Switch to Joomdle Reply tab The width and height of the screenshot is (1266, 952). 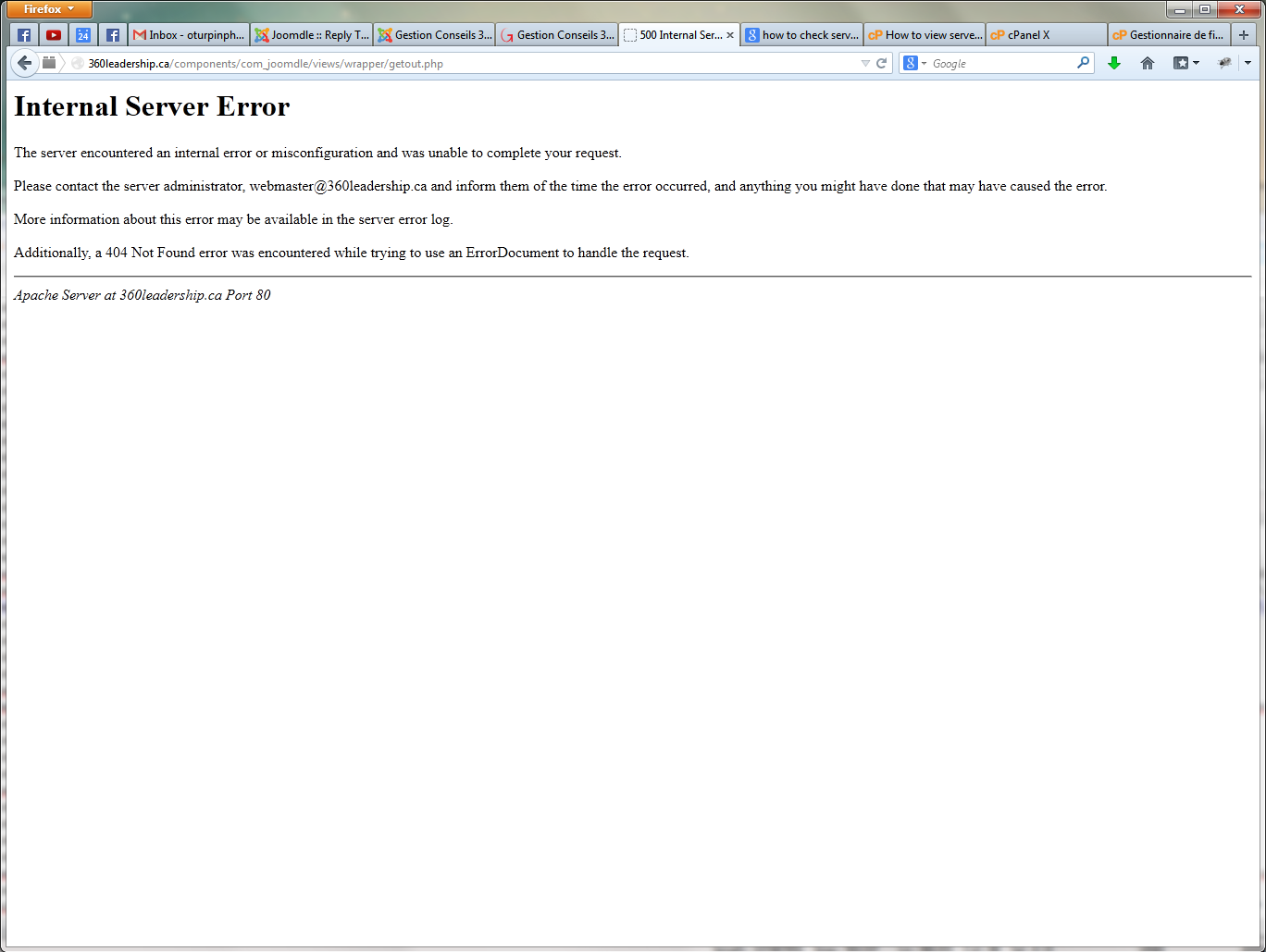312,35
